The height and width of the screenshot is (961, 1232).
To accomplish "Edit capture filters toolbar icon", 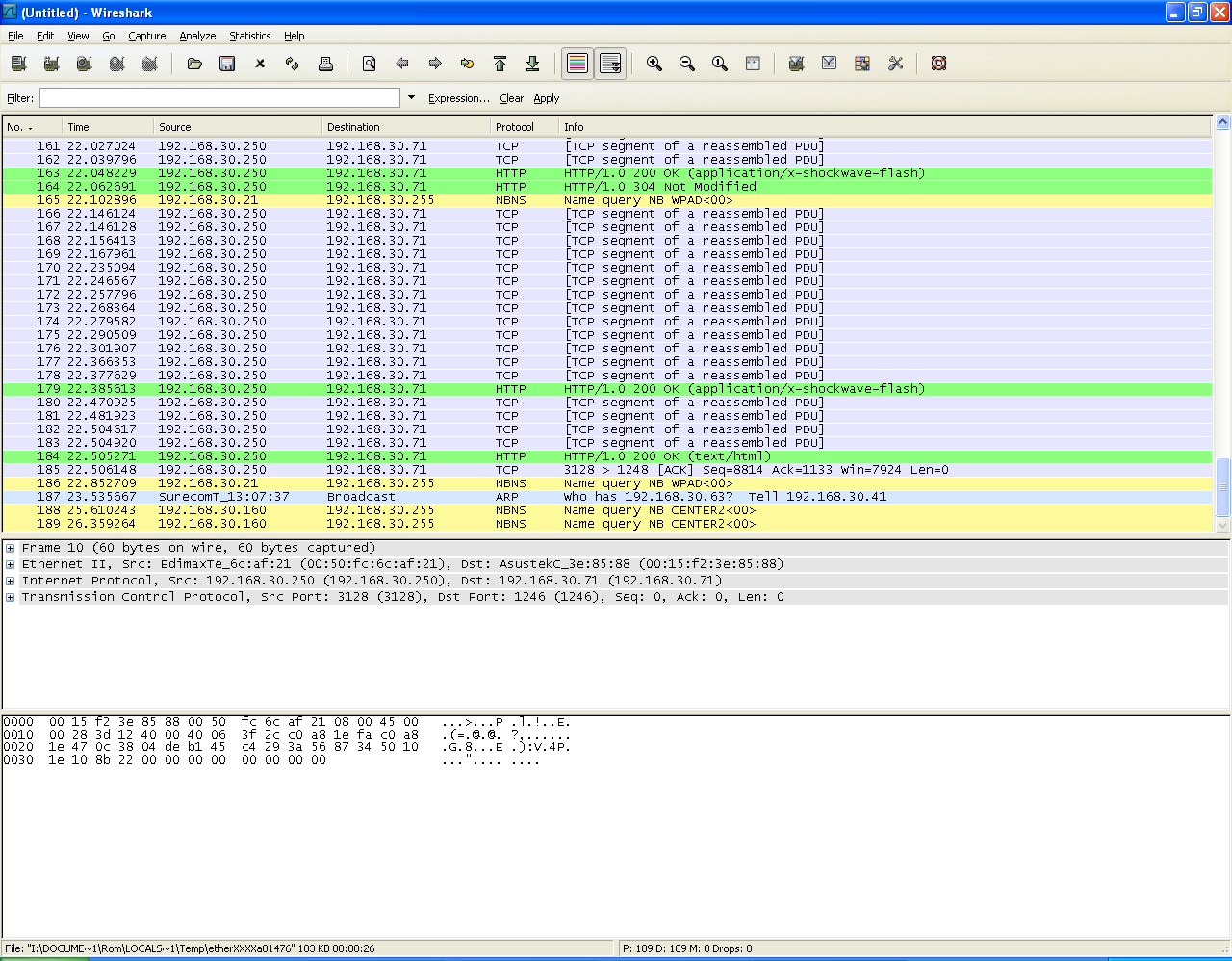I will tap(796, 64).
